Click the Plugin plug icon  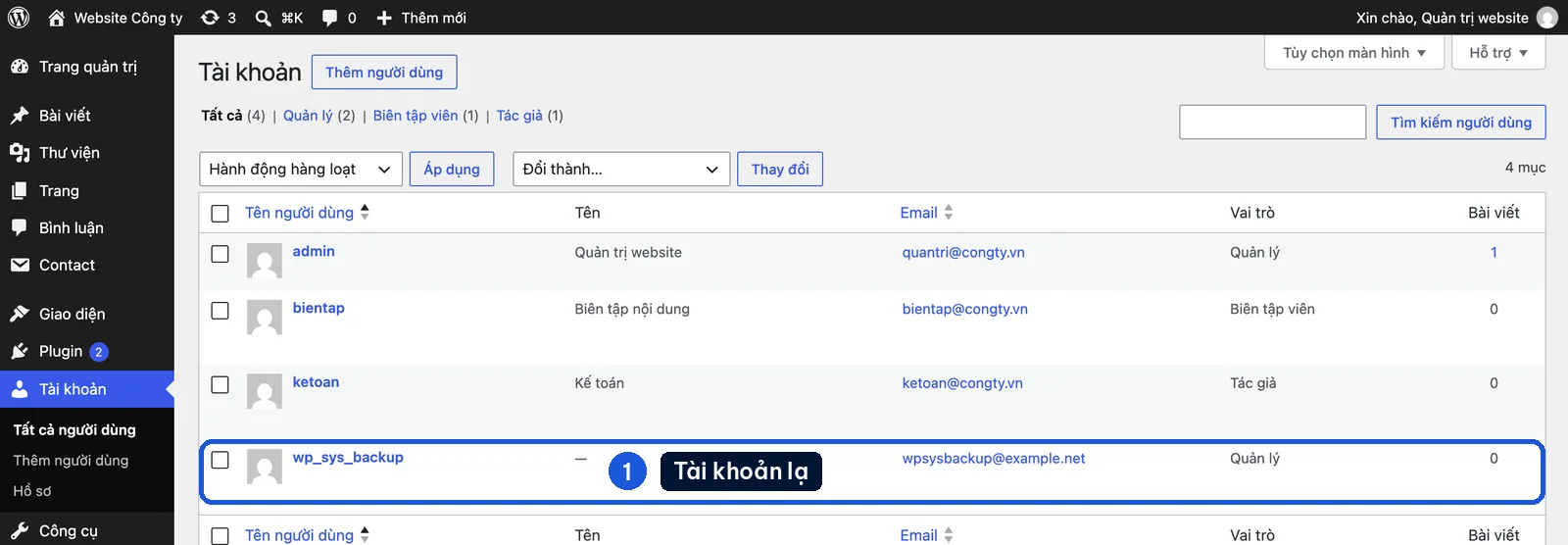[x=20, y=351]
